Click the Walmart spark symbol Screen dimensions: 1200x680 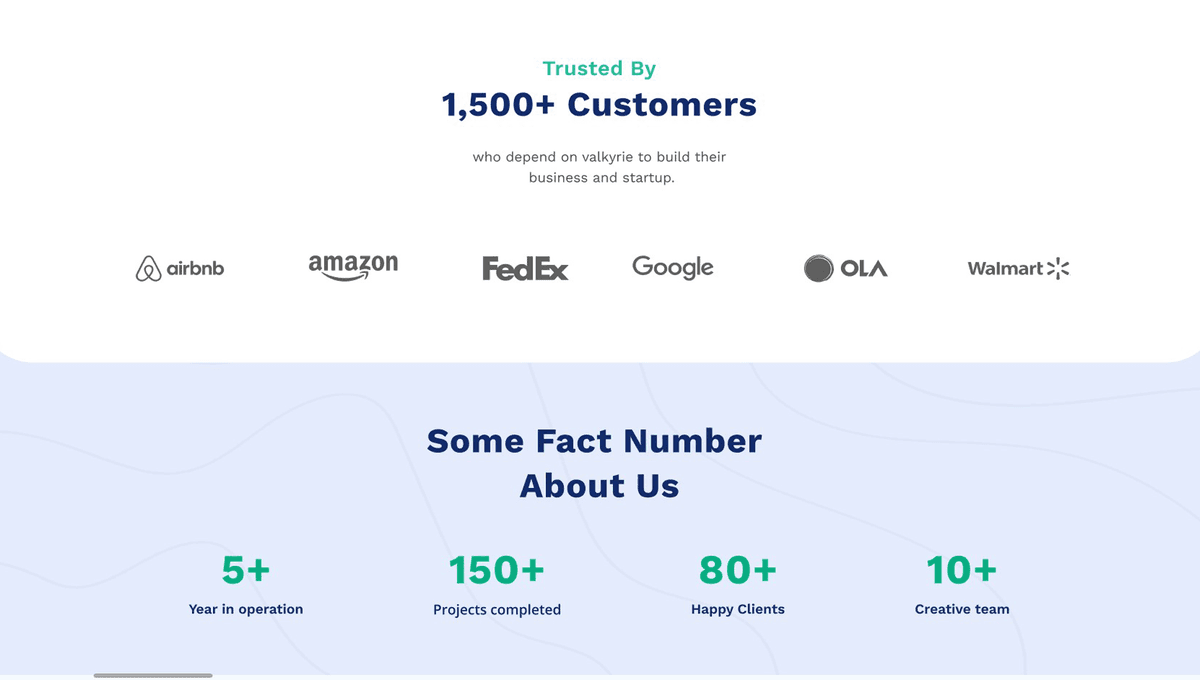tap(1058, 268)
